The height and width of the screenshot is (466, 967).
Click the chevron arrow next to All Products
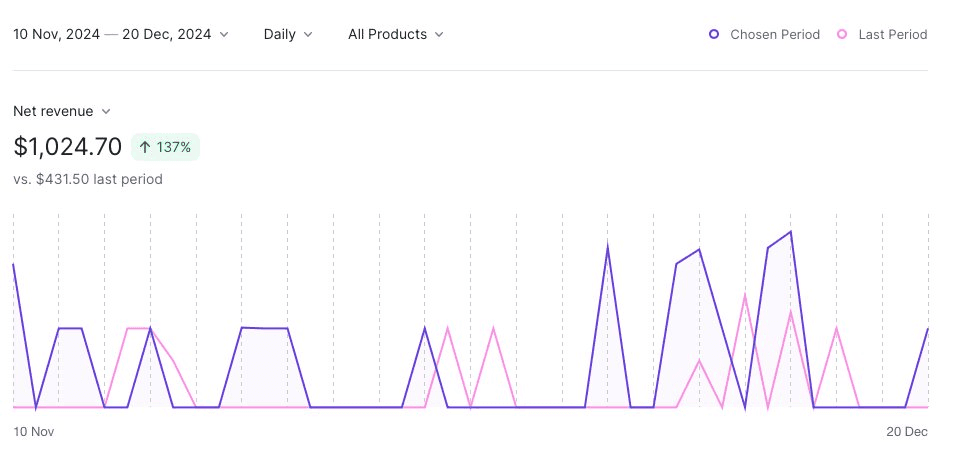(439, 35)
